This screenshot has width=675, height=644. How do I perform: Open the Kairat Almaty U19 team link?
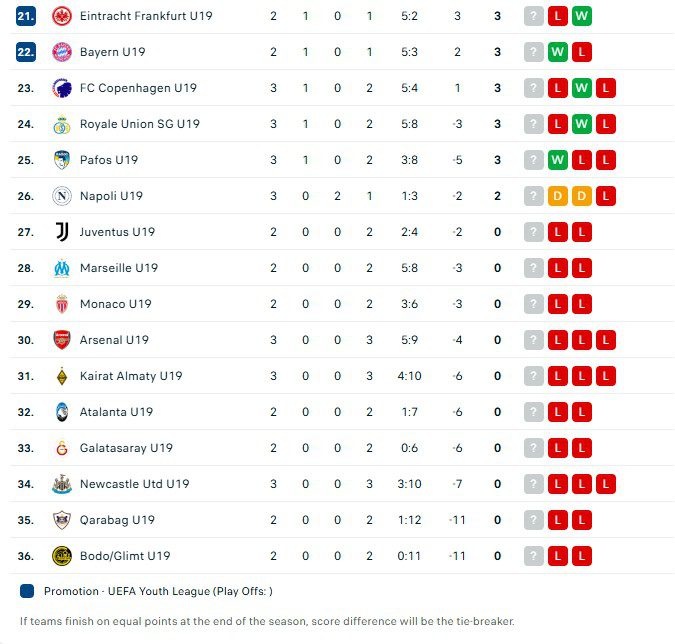tap(131, 376)
